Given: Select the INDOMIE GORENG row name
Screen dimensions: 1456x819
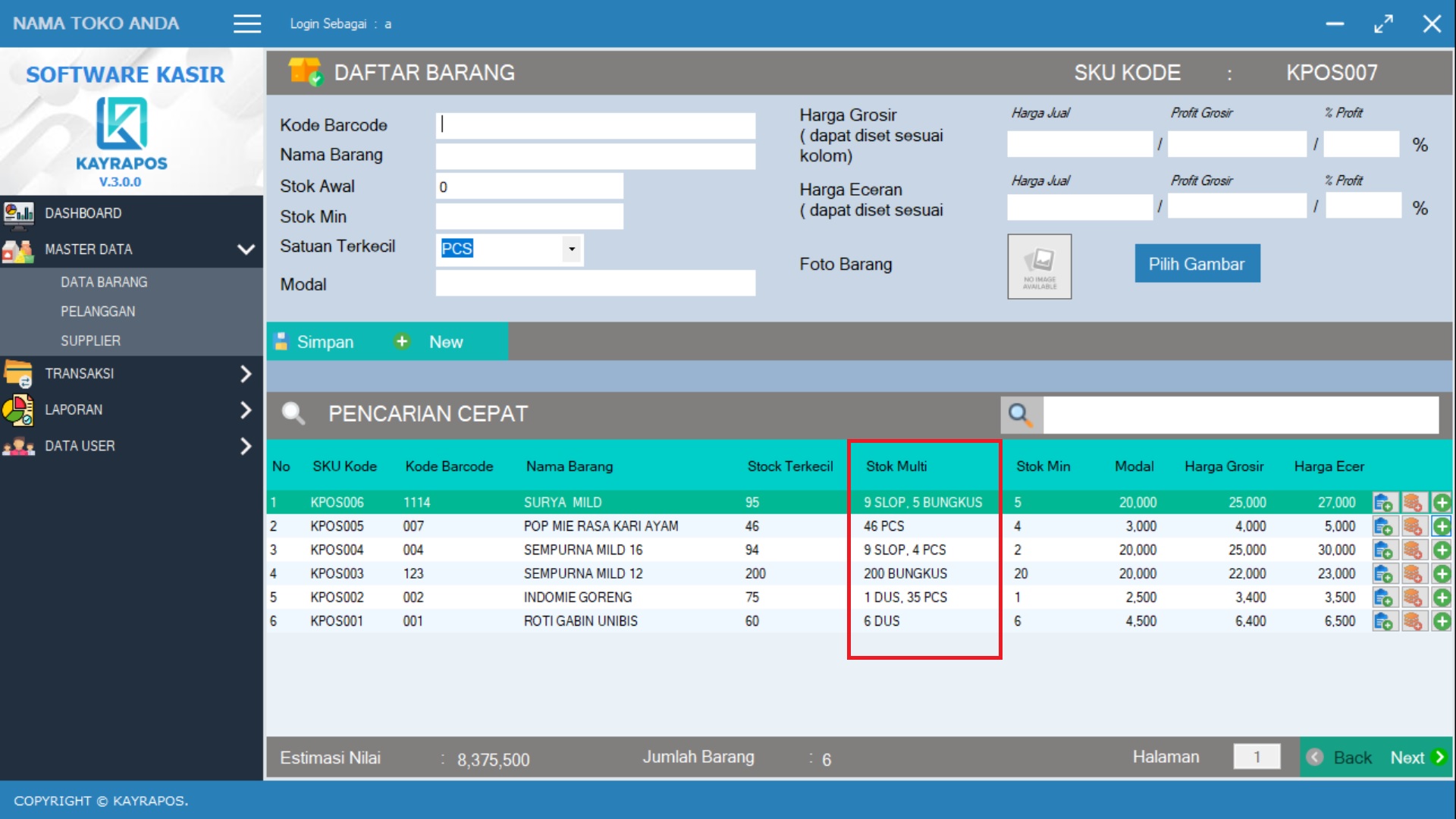Looking at the screenshot, I should pyautogui.click(x=577, y=598).
